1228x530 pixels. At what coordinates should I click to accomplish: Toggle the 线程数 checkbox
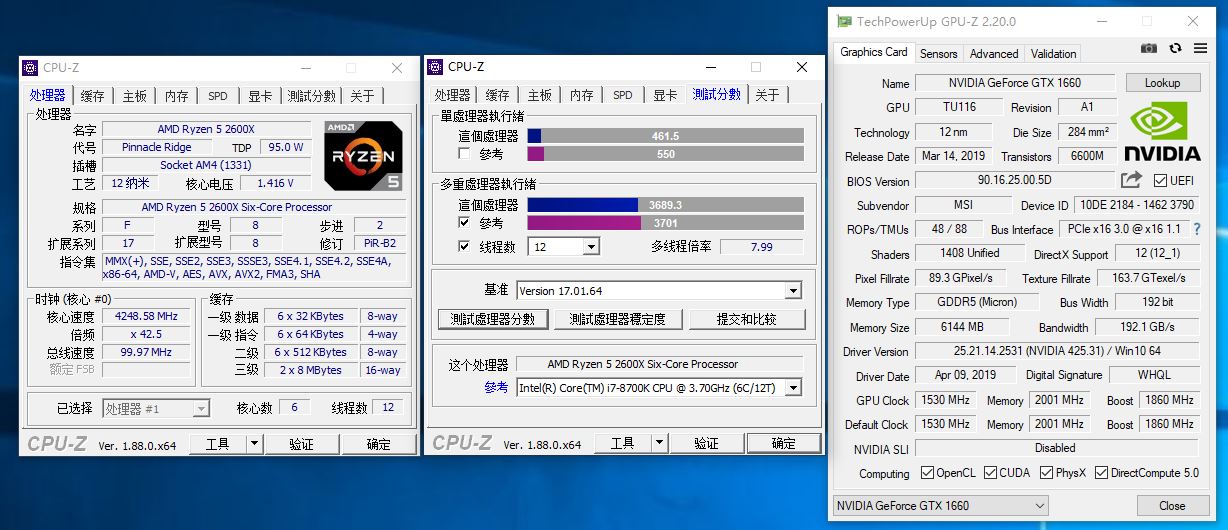click(464, 246)
